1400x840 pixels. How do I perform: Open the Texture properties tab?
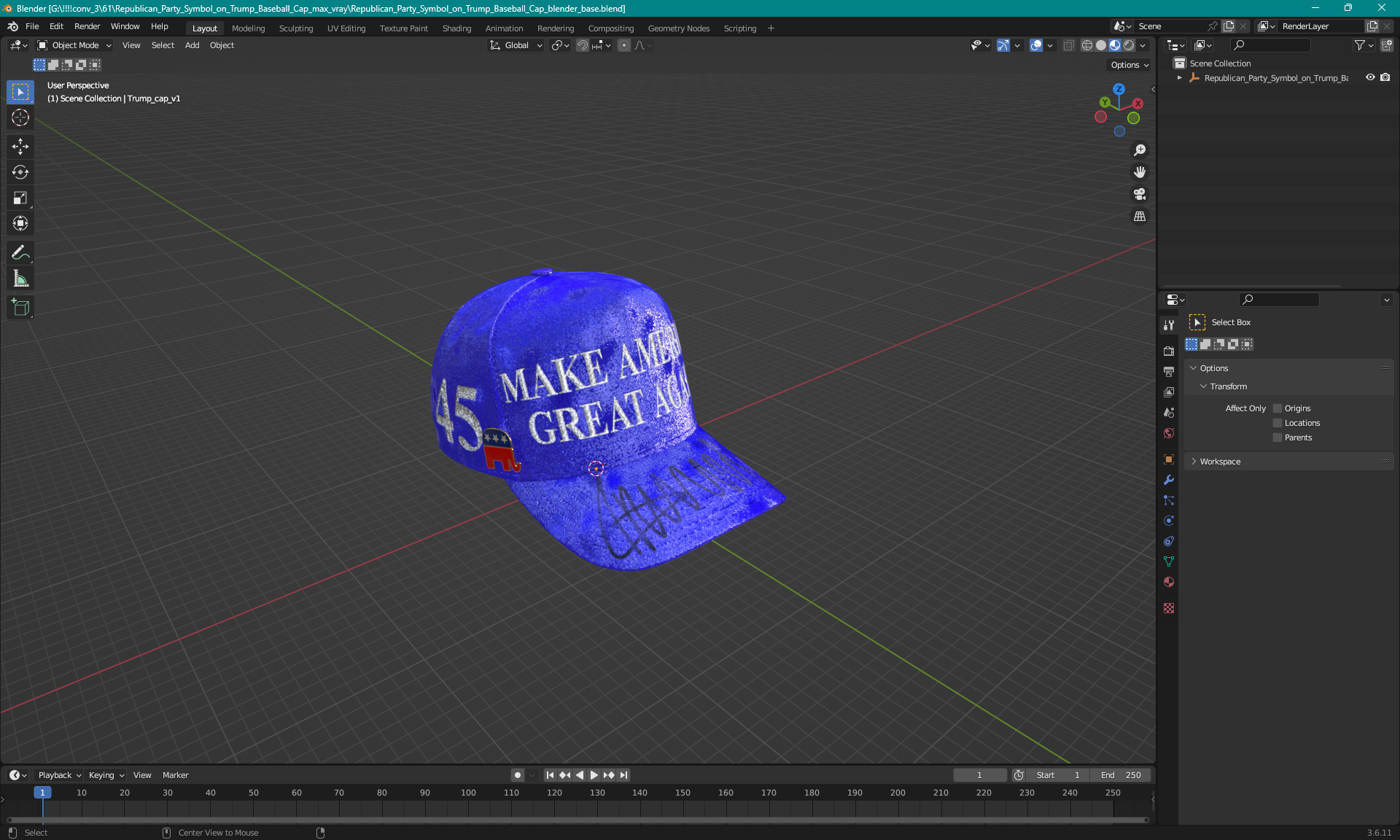tap(1169, 608)
